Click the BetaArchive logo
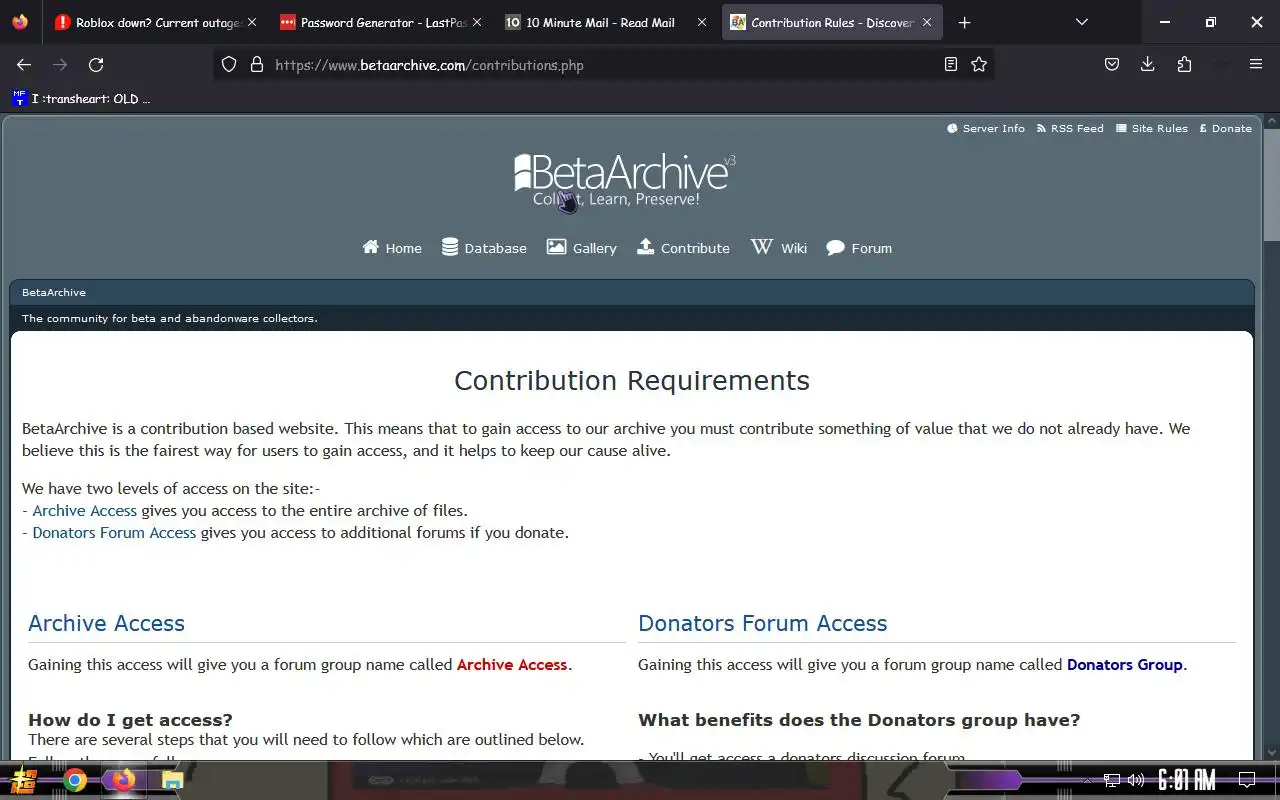Image resolution: width=1280 pixels, height=800 pixels. pyautogui.click(x=625, y=179)
